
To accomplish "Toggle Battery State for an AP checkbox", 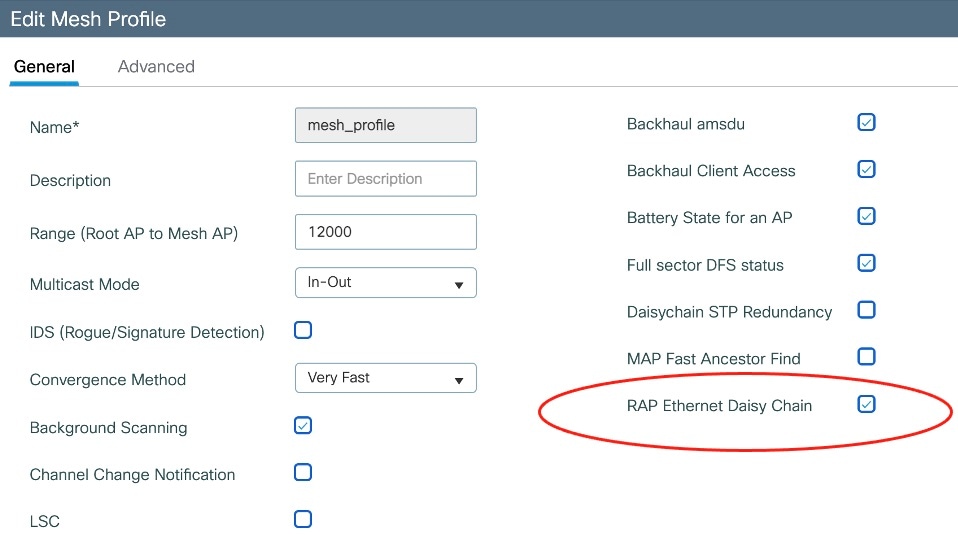I will pyautogui.click(x=866, y=216).
